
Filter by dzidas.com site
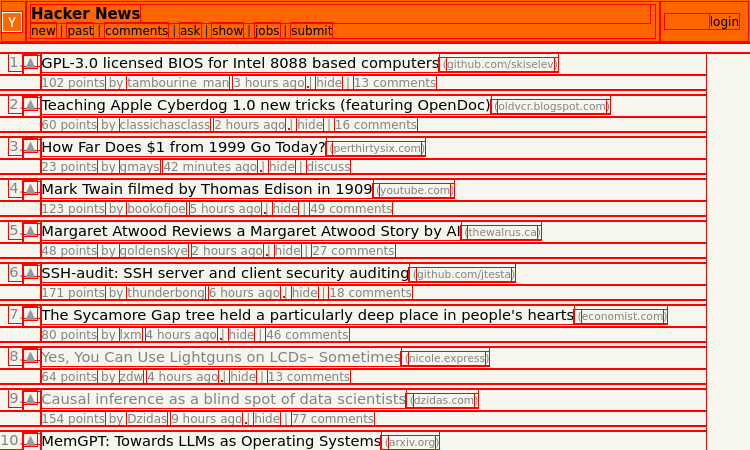coord(443,401)
